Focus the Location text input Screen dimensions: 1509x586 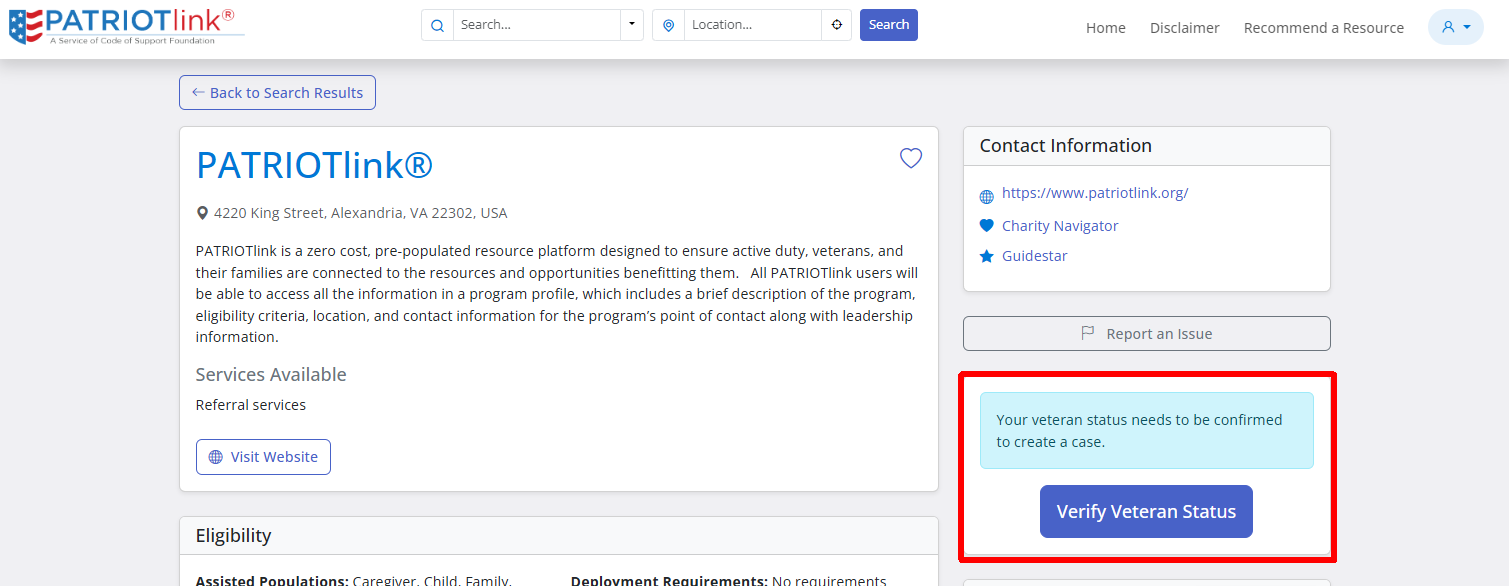(753, 25)
